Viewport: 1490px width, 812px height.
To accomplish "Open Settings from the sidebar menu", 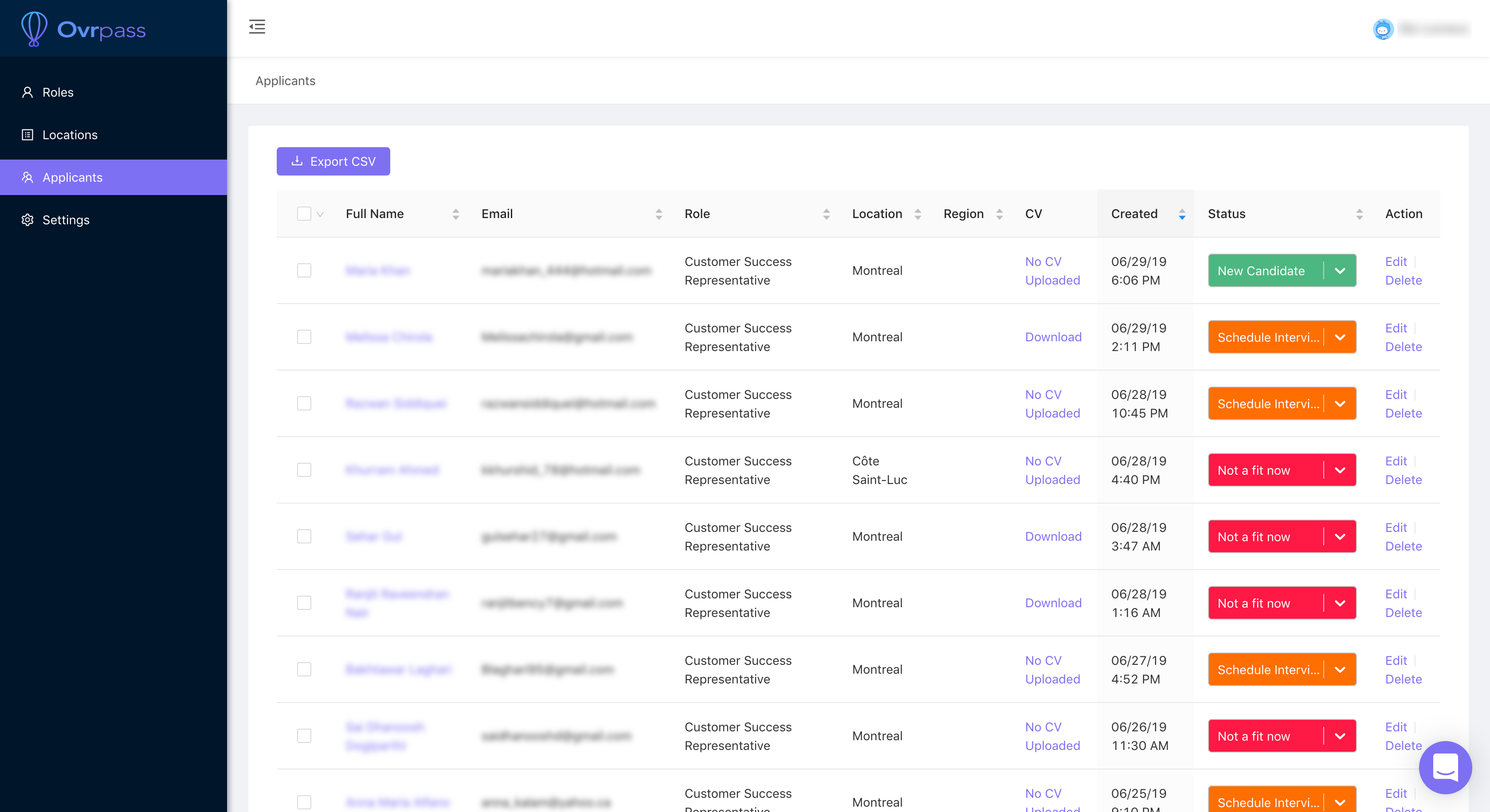I will coord(65,220).
